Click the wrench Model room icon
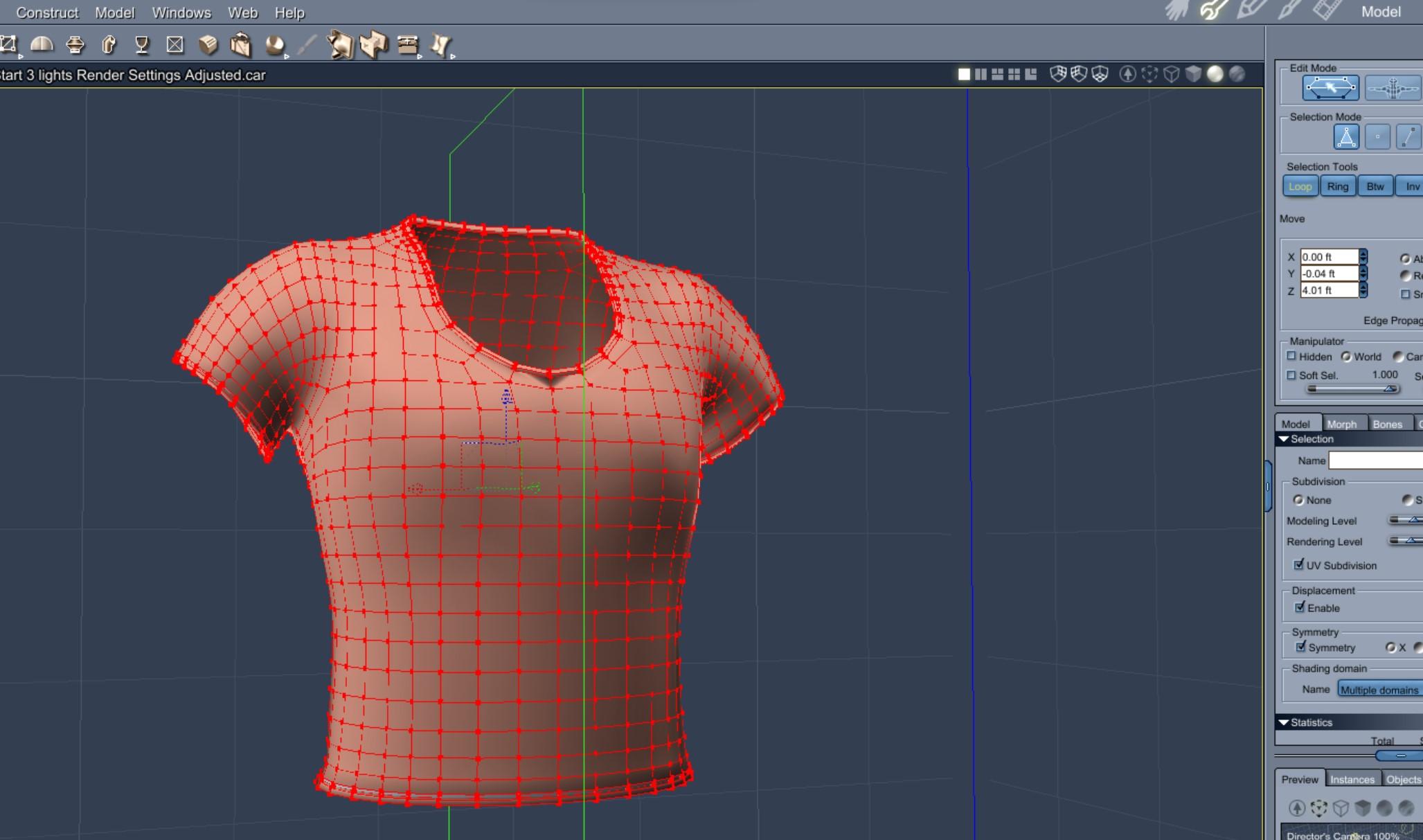The width and height of the screenshot is (1423, 840). (1213, 10)
